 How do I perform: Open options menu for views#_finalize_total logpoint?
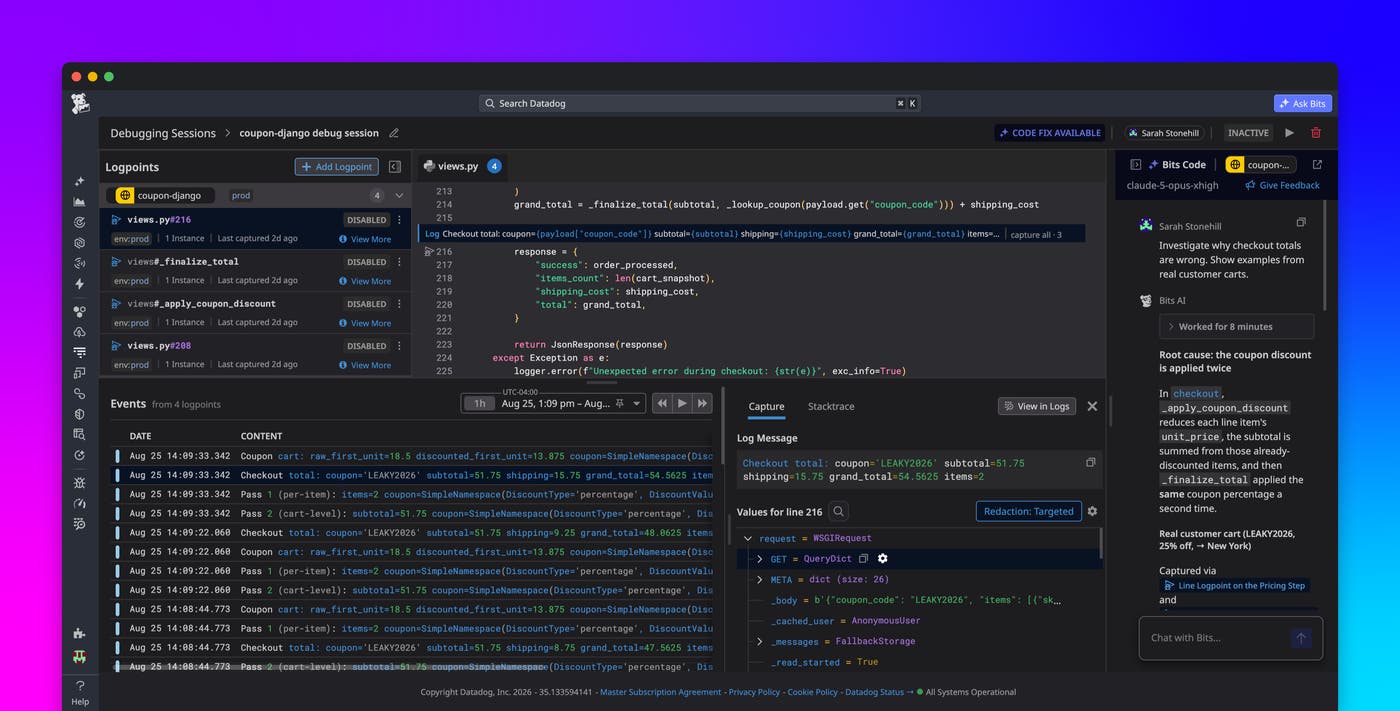(x=400, y=262)
